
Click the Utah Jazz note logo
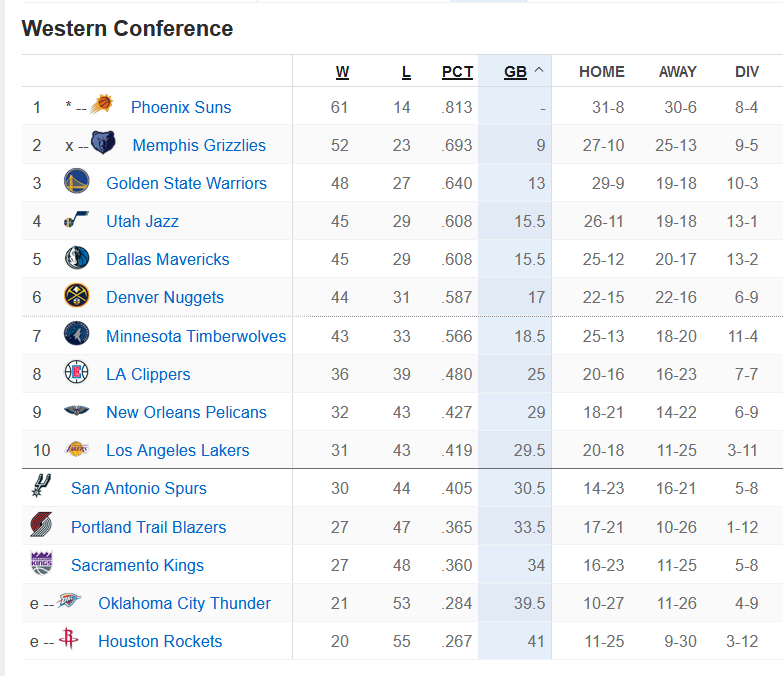[x=76, y=219]
